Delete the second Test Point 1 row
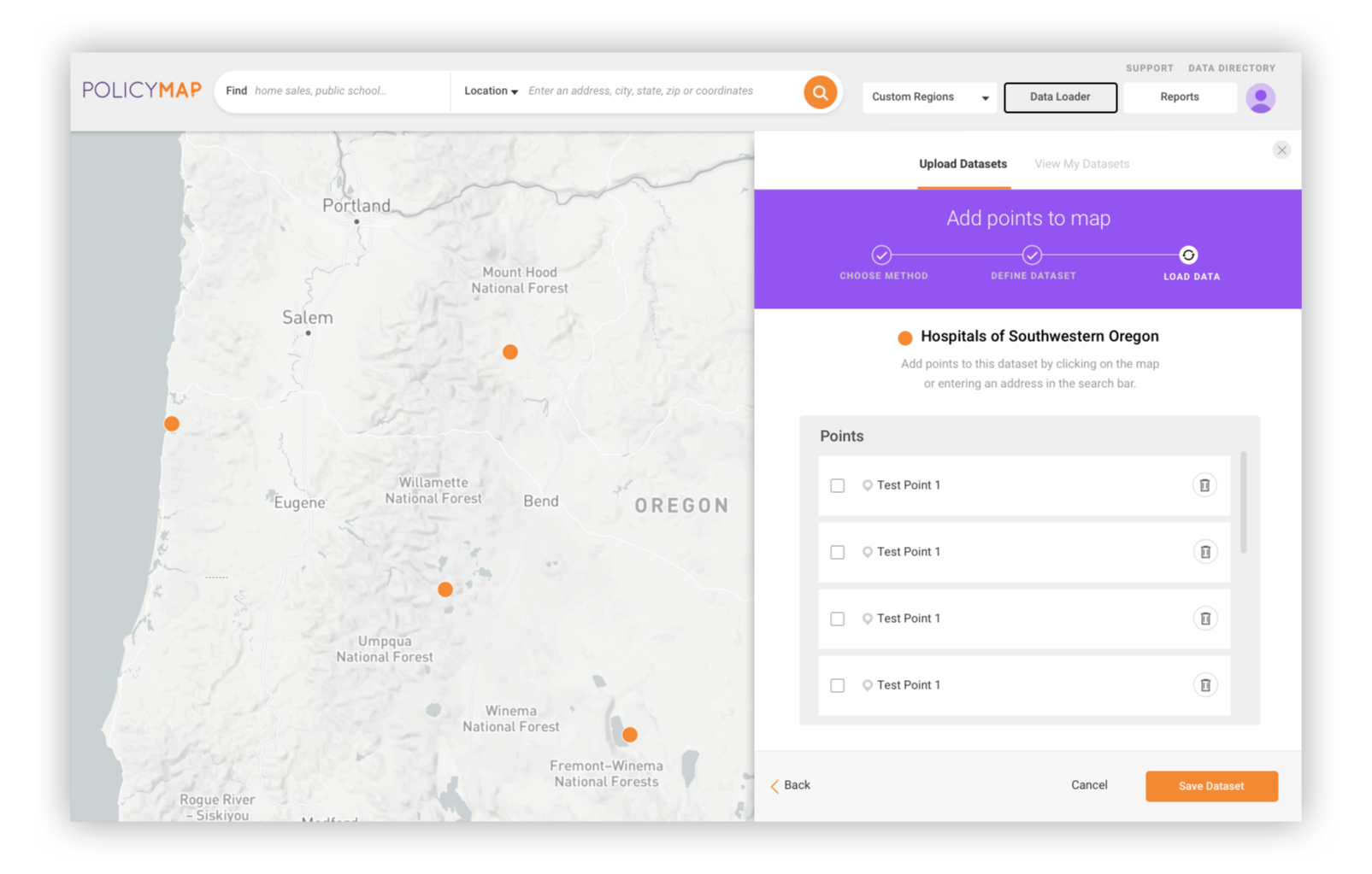 [x=1204, y=552]
